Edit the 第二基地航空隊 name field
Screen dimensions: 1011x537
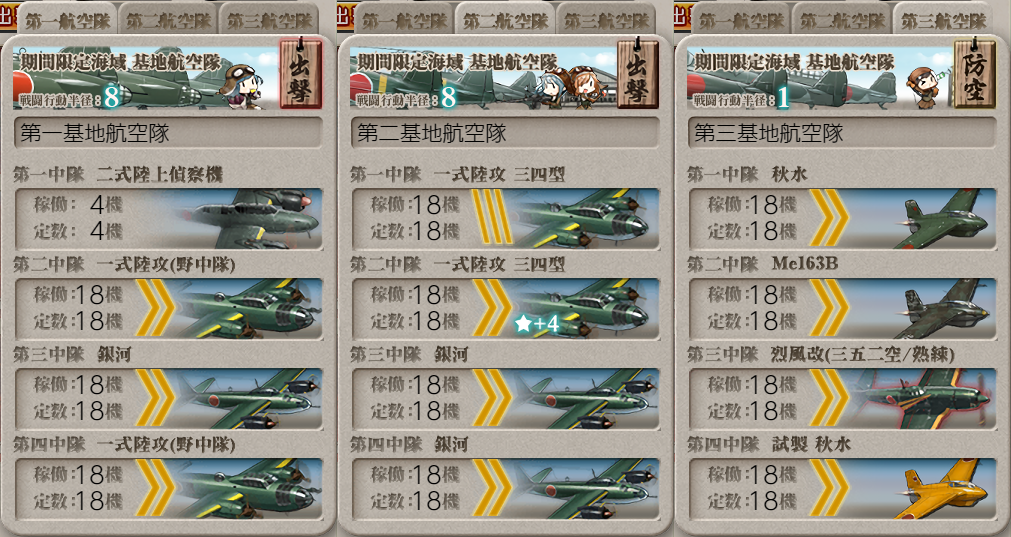[x=506, y=133]
